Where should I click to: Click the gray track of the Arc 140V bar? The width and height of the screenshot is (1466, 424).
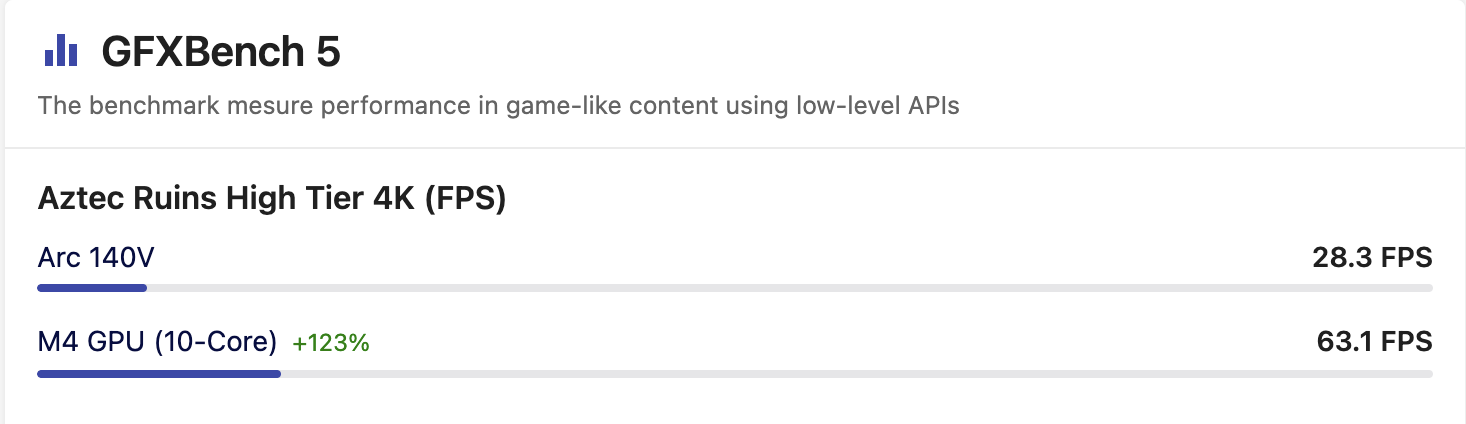[790, 288]
